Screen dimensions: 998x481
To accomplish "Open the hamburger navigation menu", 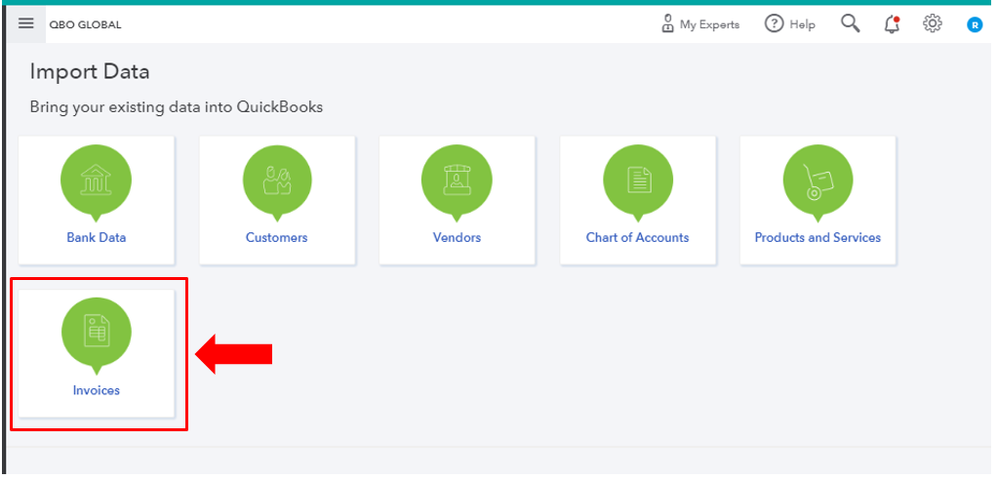I will (x=26, y=24).
